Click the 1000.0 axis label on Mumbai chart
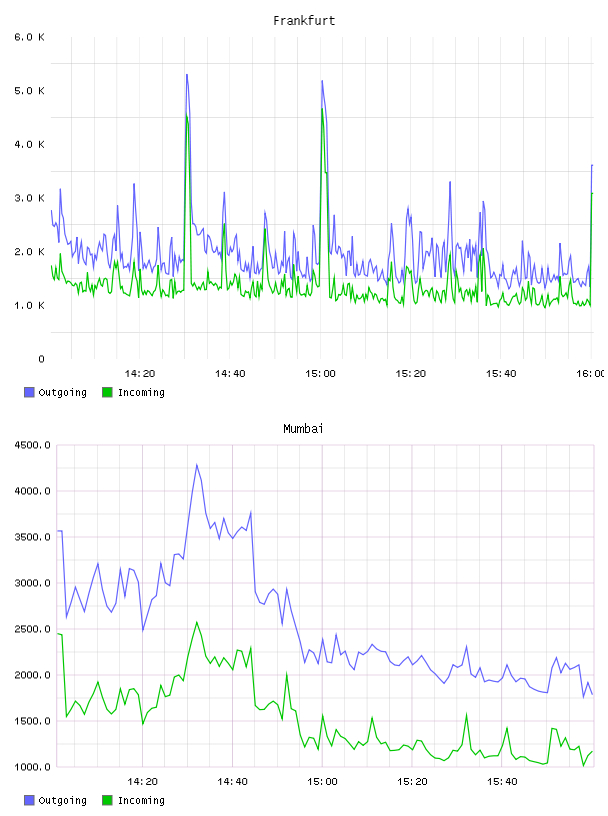608x816 pixels. (x=32, y=767)
